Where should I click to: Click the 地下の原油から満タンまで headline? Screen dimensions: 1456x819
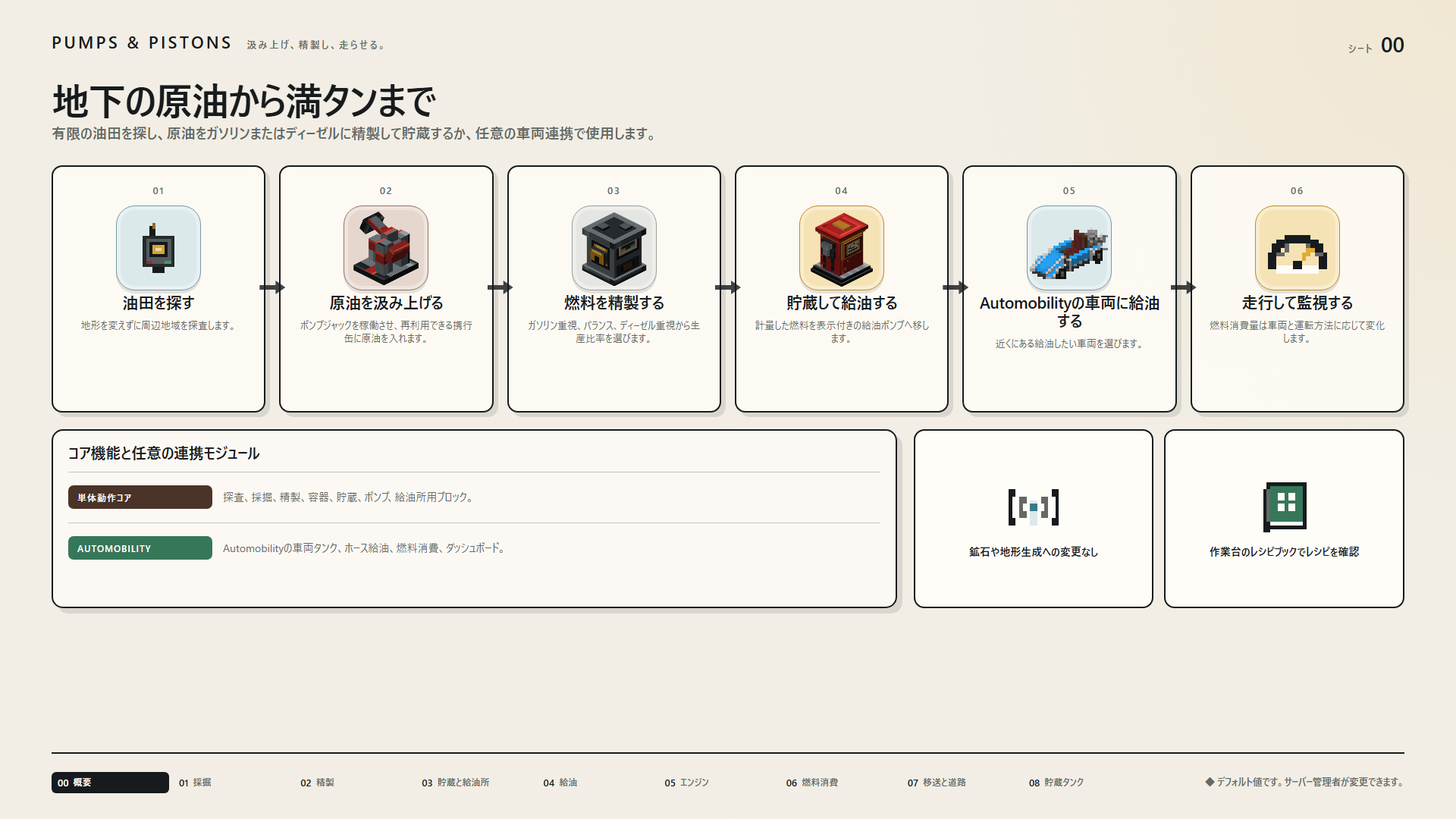point(243,101)
